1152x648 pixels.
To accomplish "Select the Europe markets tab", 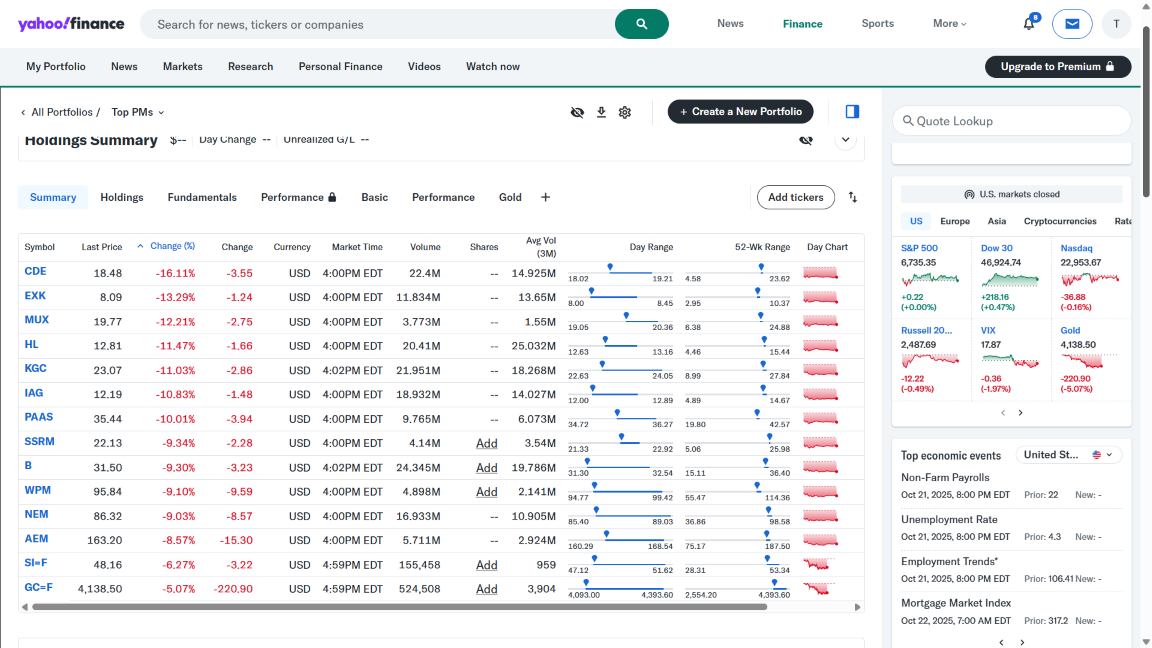I will pyautogui.click(x=954, y=221).
